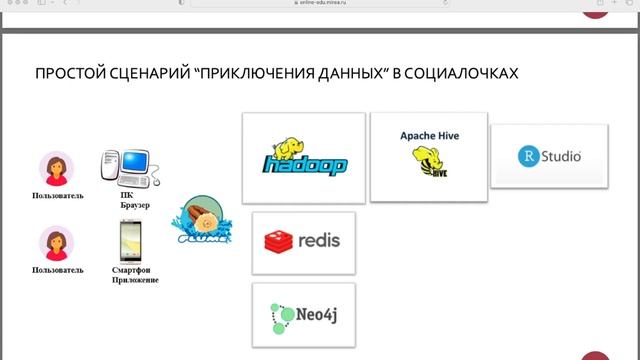Open the privacy shield report icon

[181, 2]
